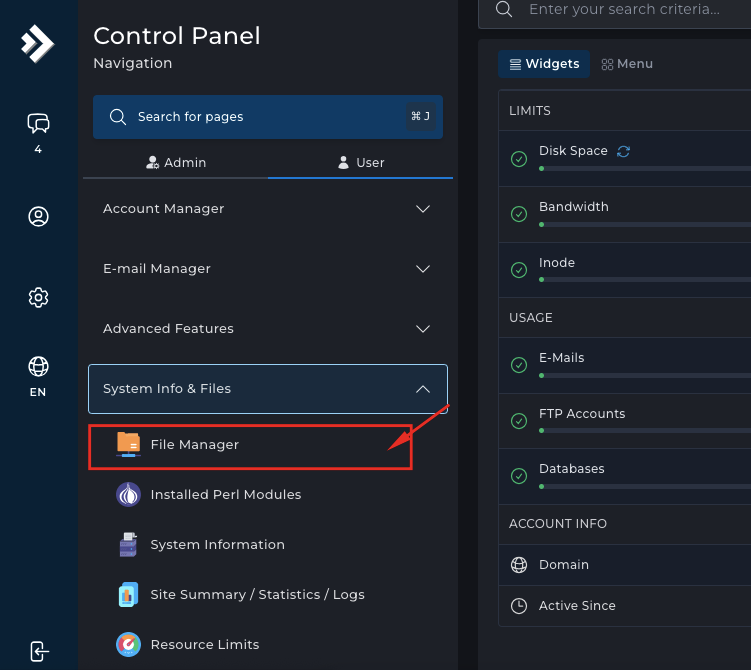Open the EN language globe icon
Screen dimensions: 751x670
click(38, 367)
